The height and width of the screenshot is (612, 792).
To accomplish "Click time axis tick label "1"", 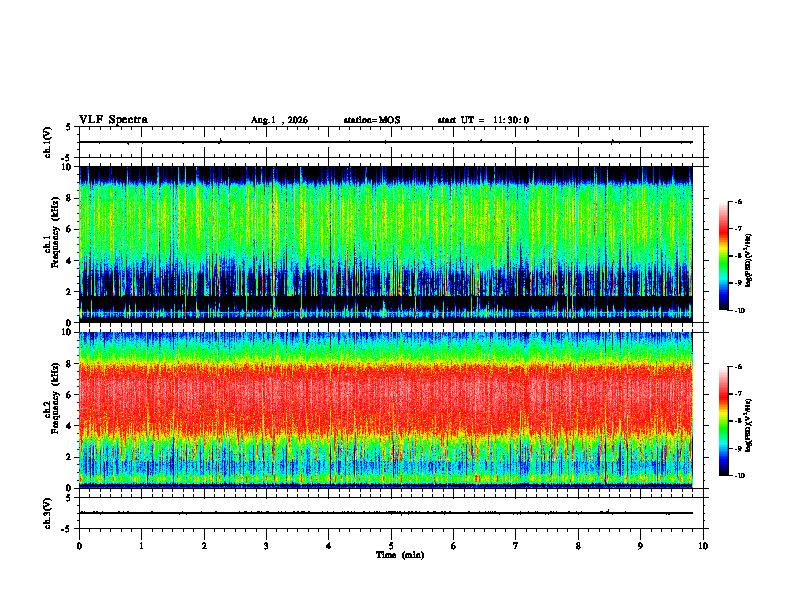I will 141,546.
